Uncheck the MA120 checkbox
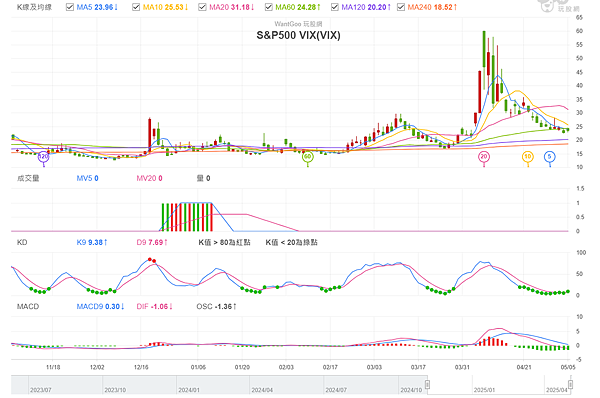 [335, 7]
